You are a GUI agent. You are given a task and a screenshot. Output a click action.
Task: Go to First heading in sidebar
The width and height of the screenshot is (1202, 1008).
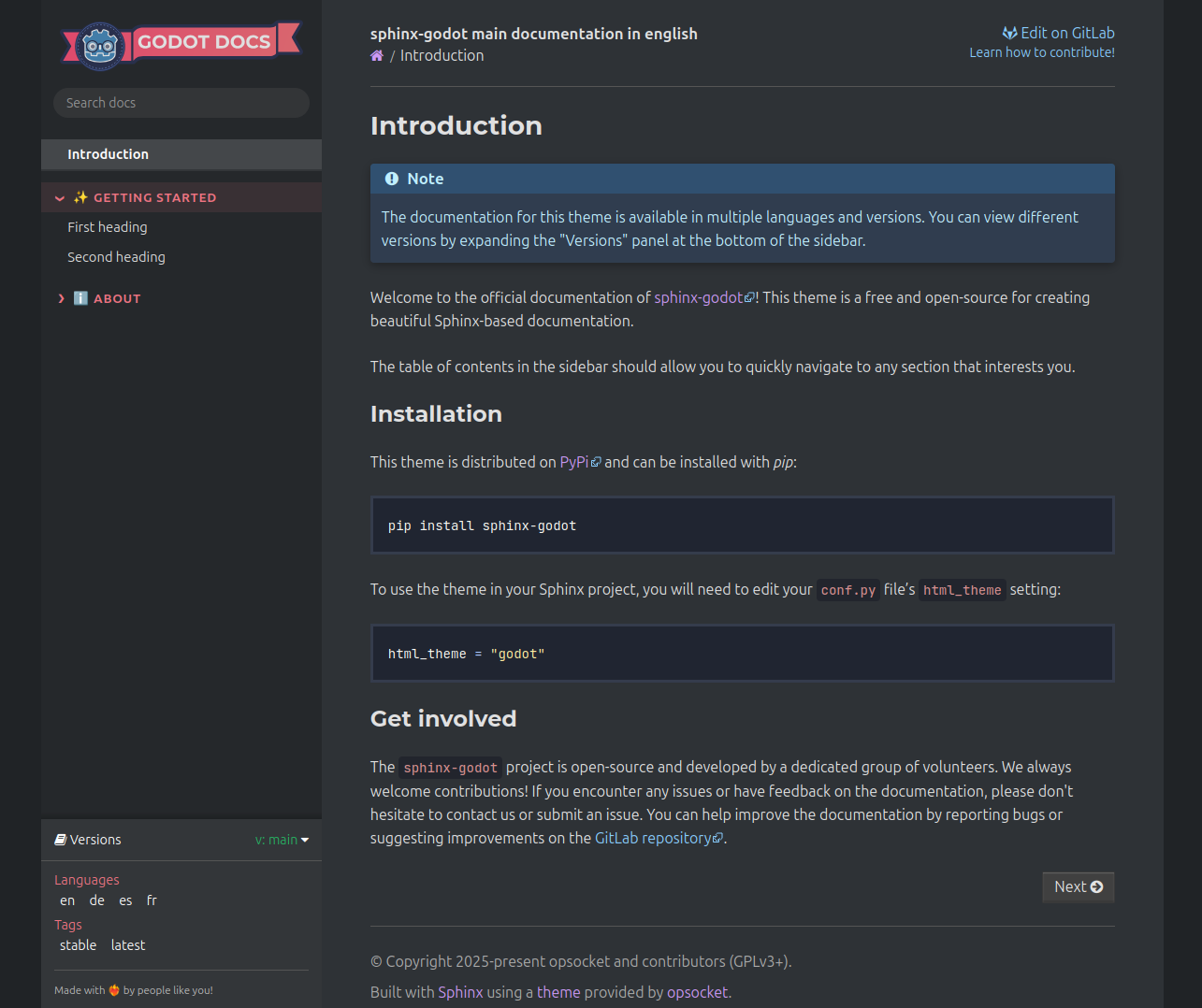click(x=108, y=227)
